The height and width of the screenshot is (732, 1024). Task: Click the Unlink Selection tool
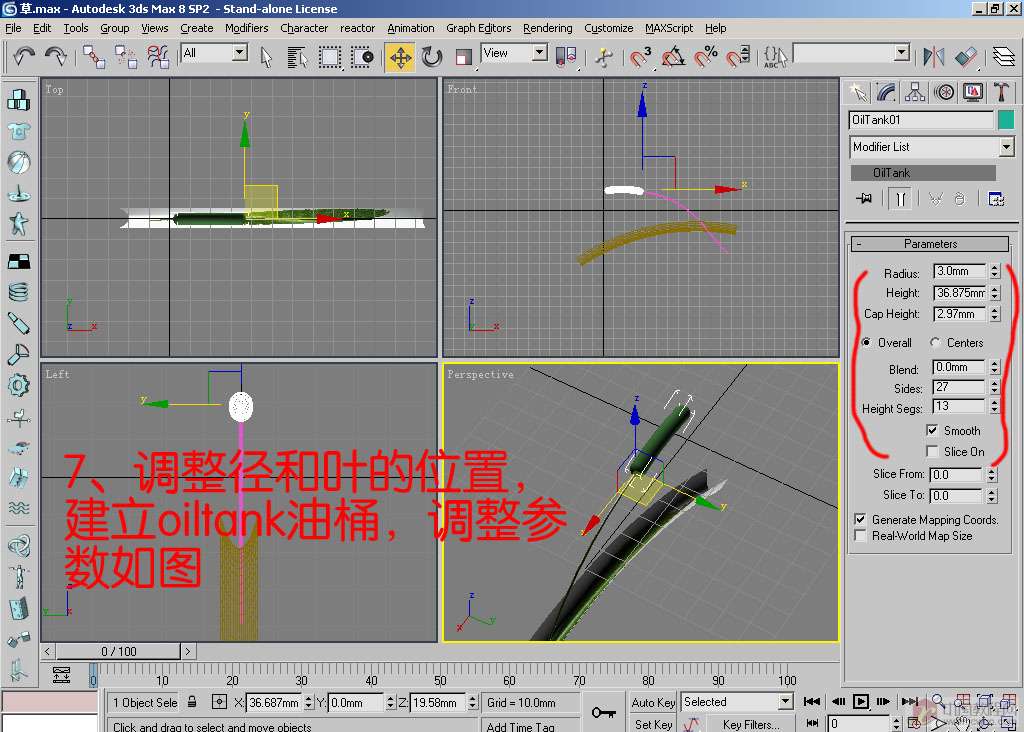coord(125,57)
